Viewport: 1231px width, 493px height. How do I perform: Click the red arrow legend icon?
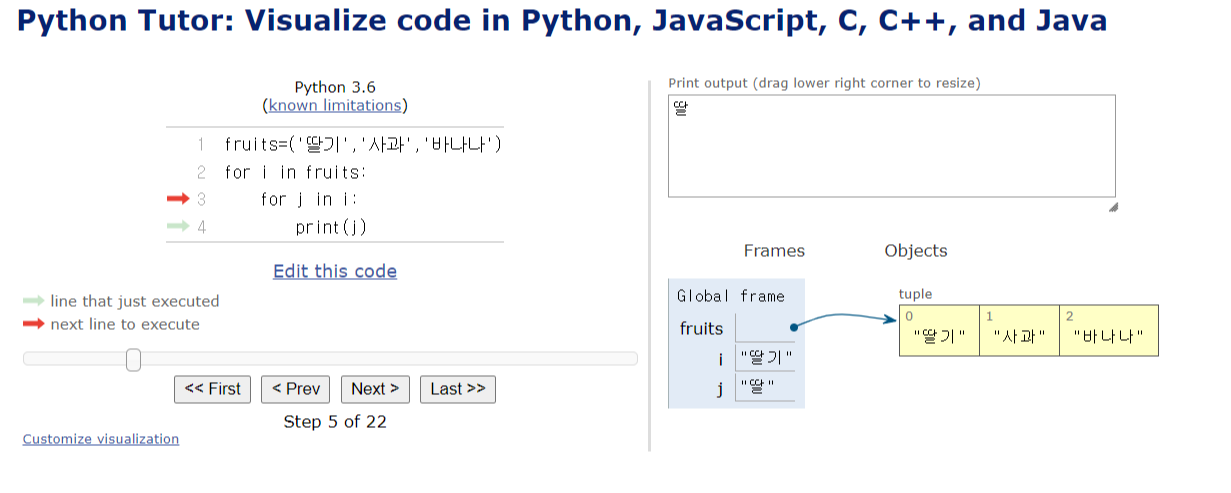(x=34, y=324)
